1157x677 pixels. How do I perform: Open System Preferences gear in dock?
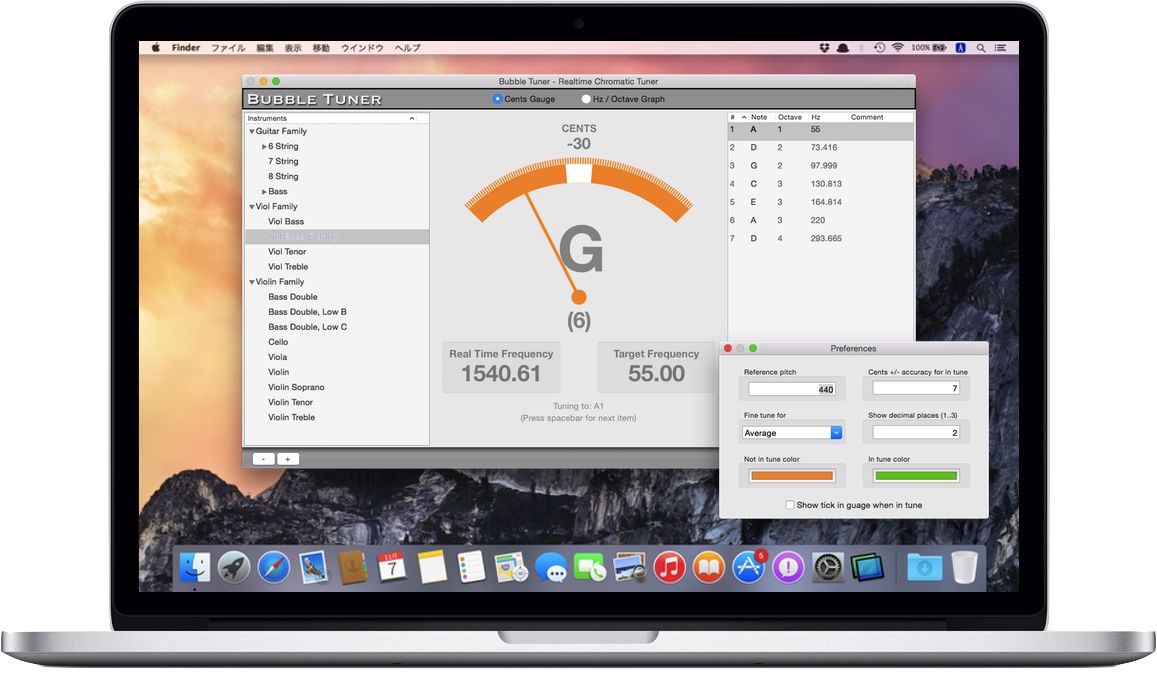tap(828, 568)
